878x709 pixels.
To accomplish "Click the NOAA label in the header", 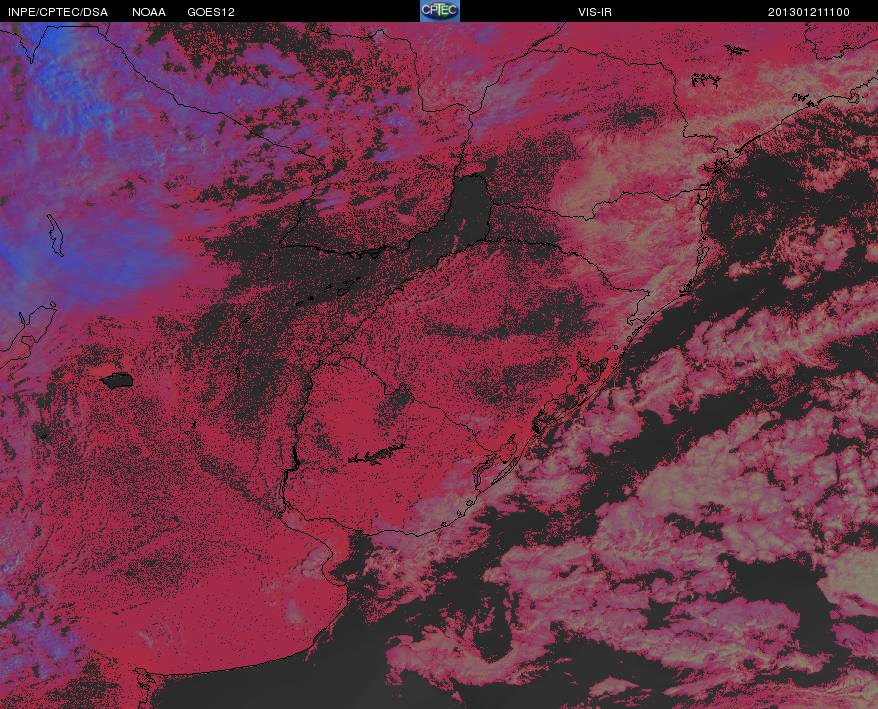I will click(149, 12).
